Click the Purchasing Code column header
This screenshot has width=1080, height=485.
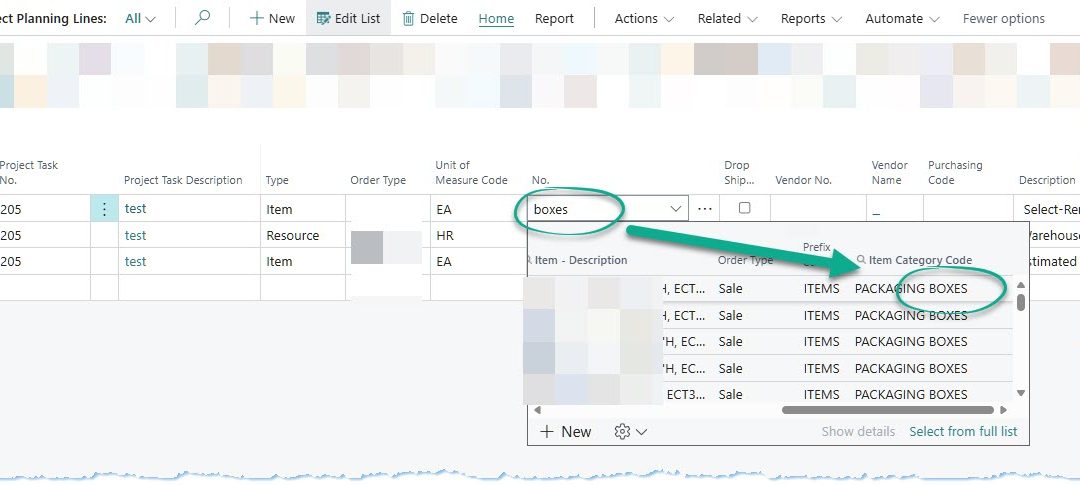955,172
